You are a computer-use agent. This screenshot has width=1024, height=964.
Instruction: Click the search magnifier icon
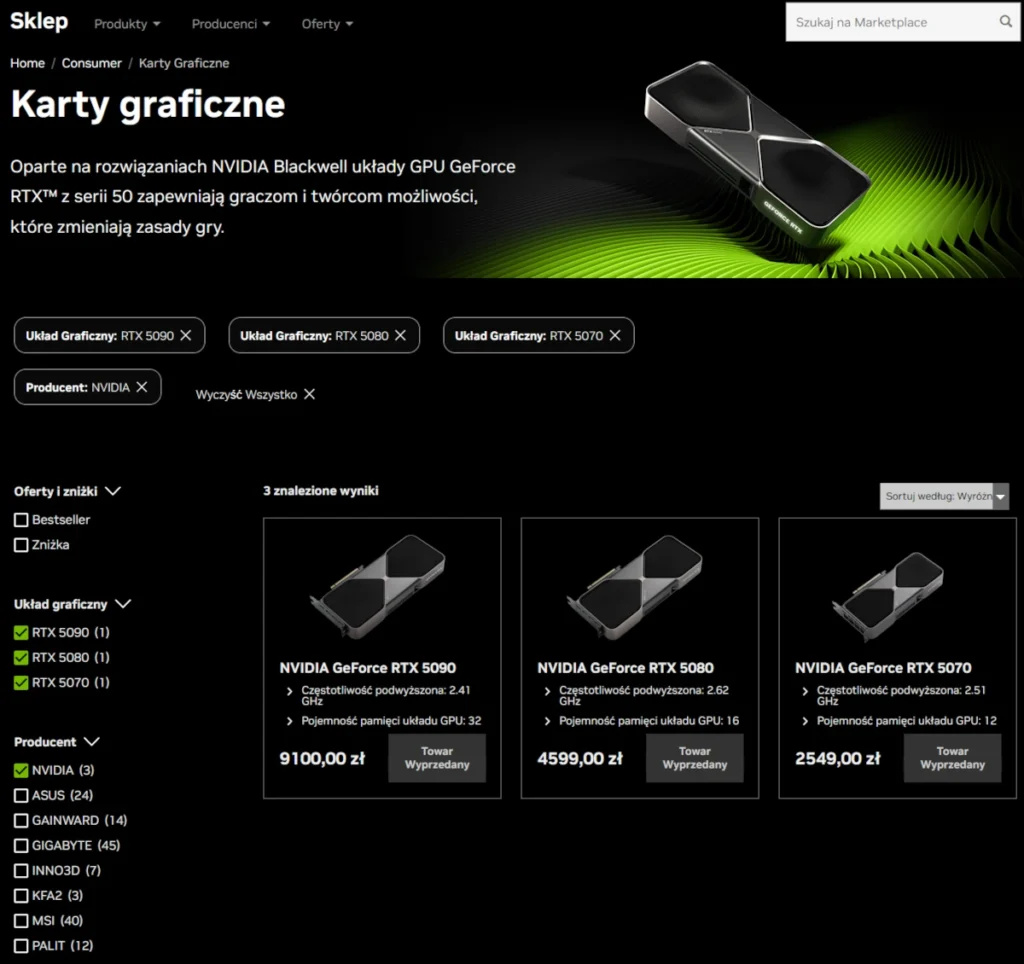click(x=1006, y=22)
